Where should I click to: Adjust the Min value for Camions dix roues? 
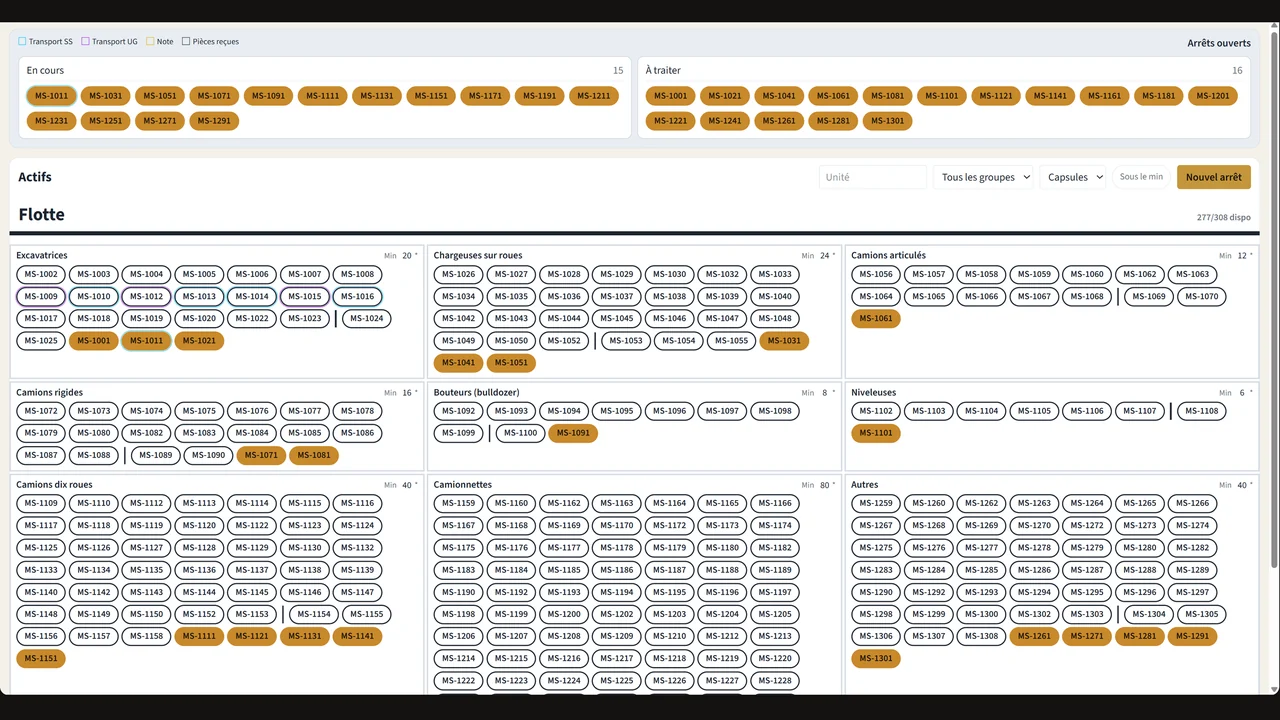point(409,485)
